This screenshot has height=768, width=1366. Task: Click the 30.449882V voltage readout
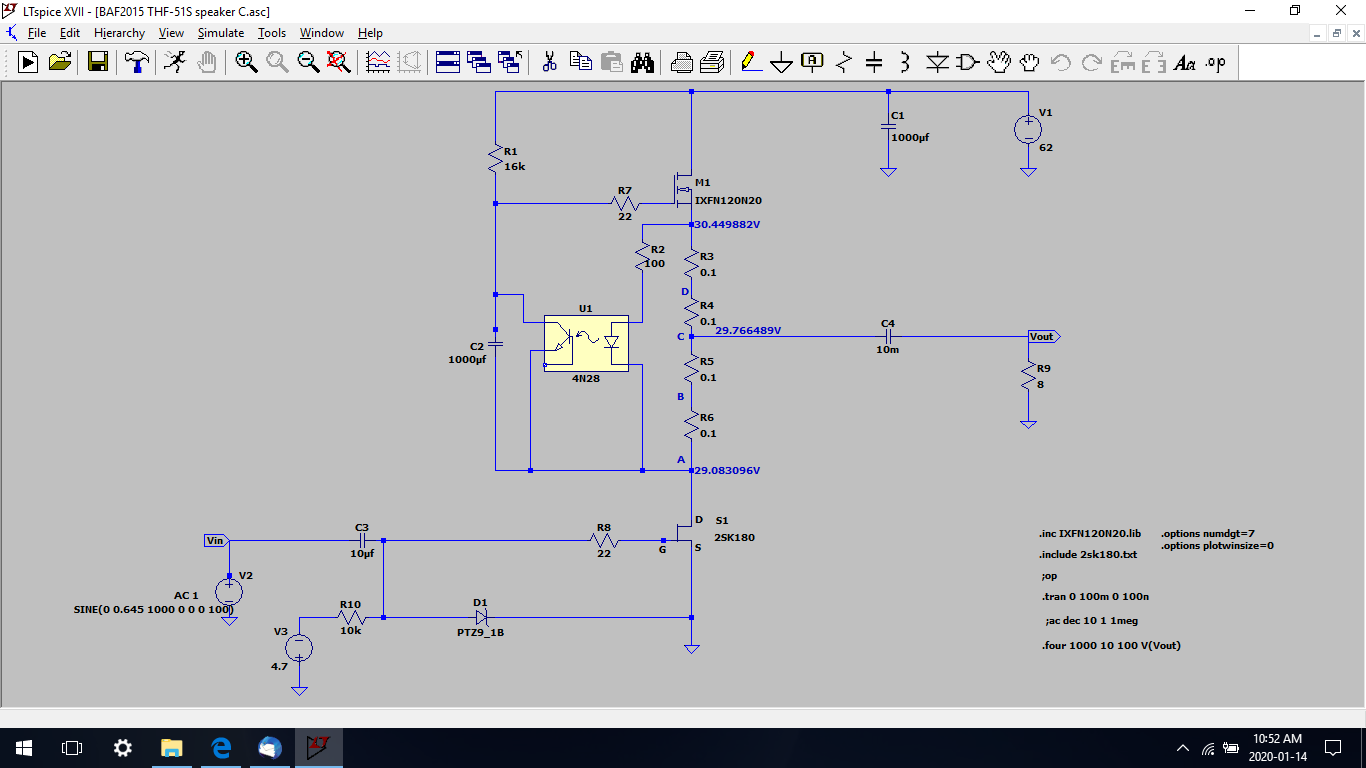pyautogui.click(x=728, y=225)
